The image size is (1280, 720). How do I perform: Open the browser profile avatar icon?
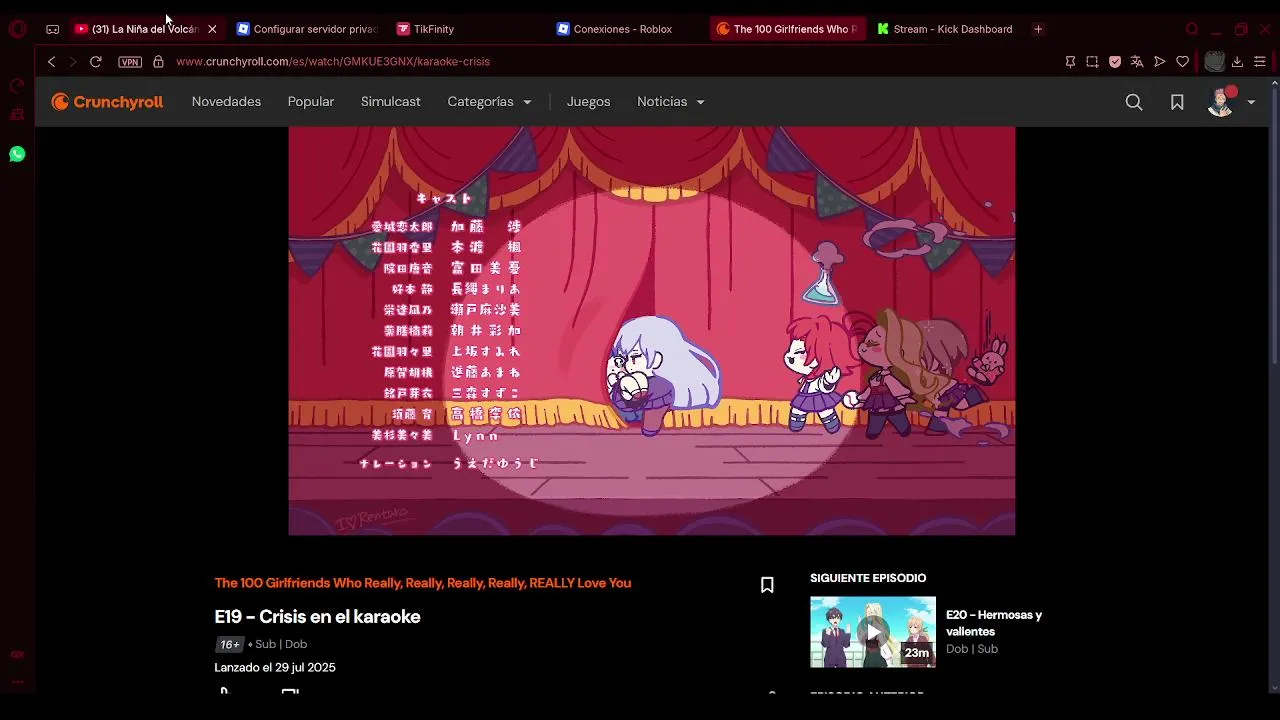point(1214,62)
